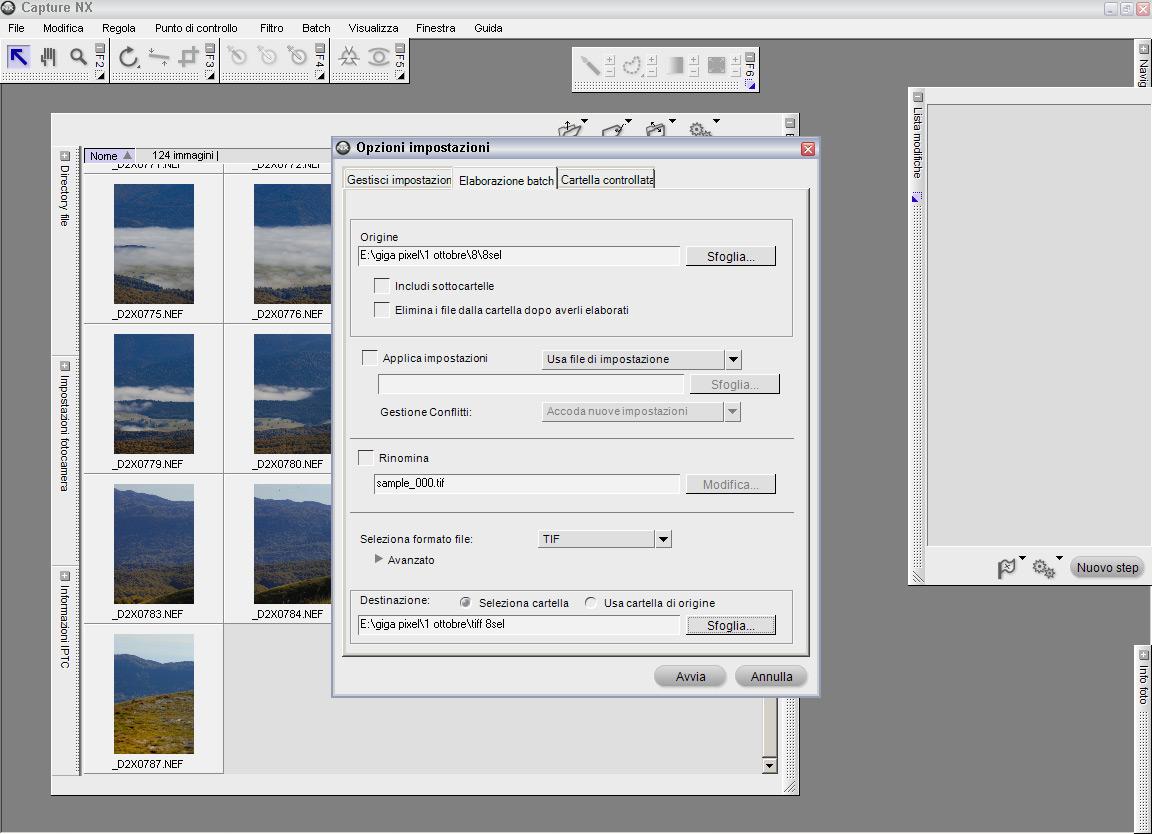Select the crop tool
The image size is (1152, 834).
tap(188, 57)
